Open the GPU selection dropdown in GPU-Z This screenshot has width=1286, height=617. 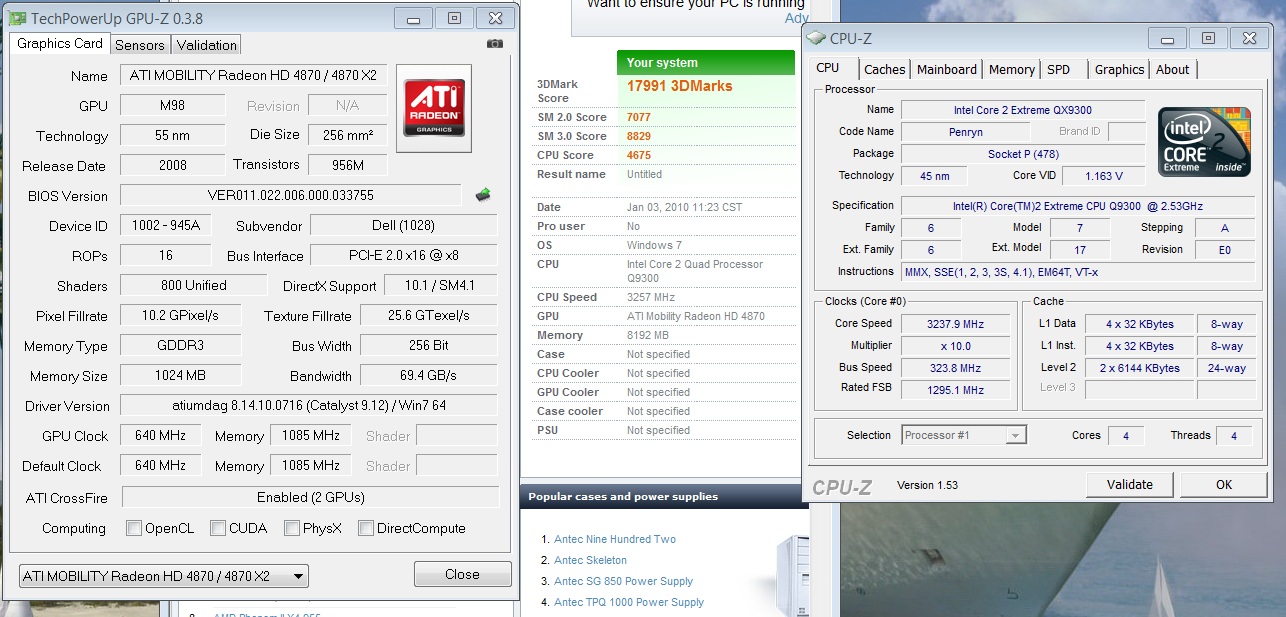tap(164, 576)
